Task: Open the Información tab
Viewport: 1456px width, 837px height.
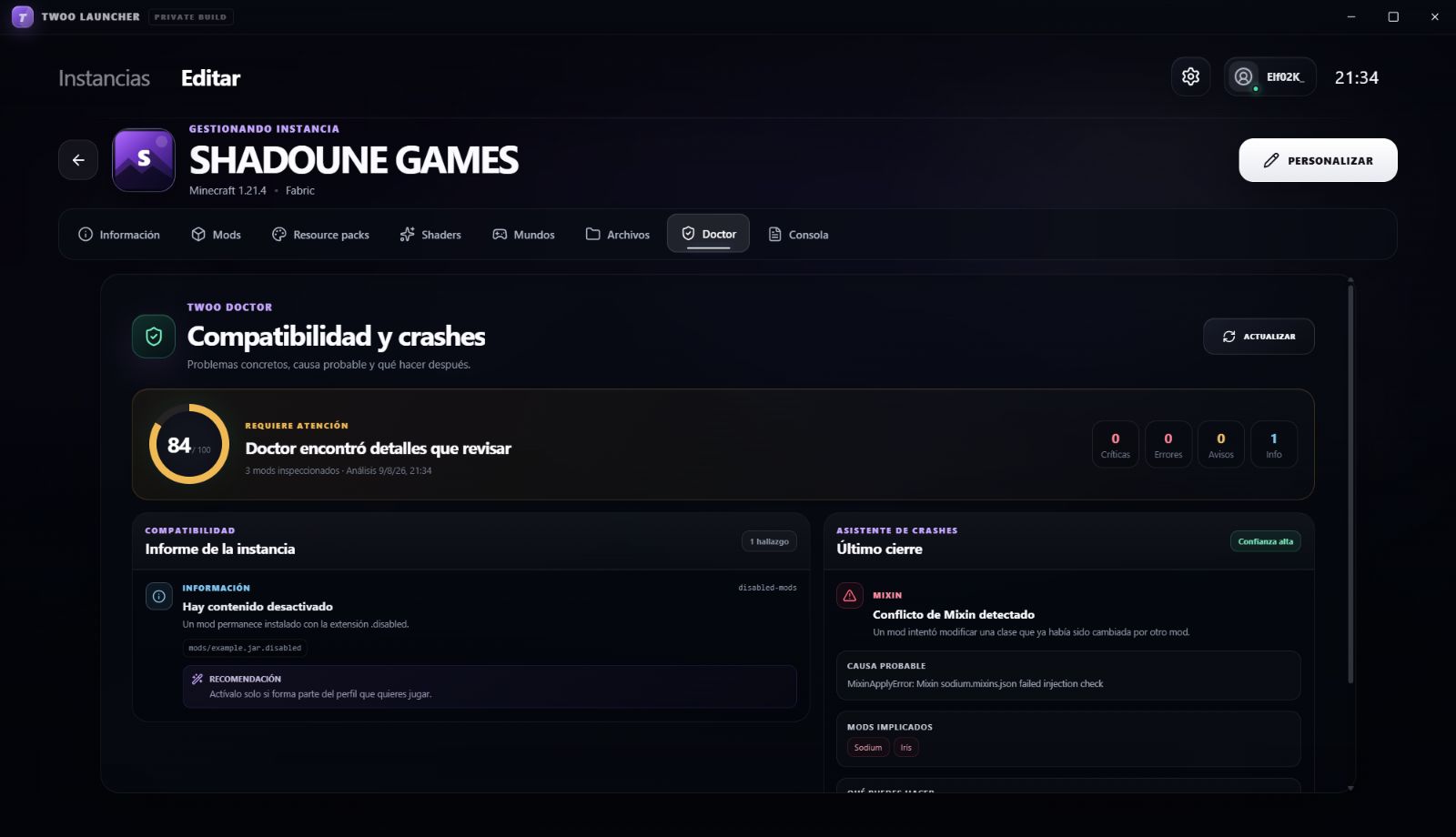Action: (x=119, y=235)
